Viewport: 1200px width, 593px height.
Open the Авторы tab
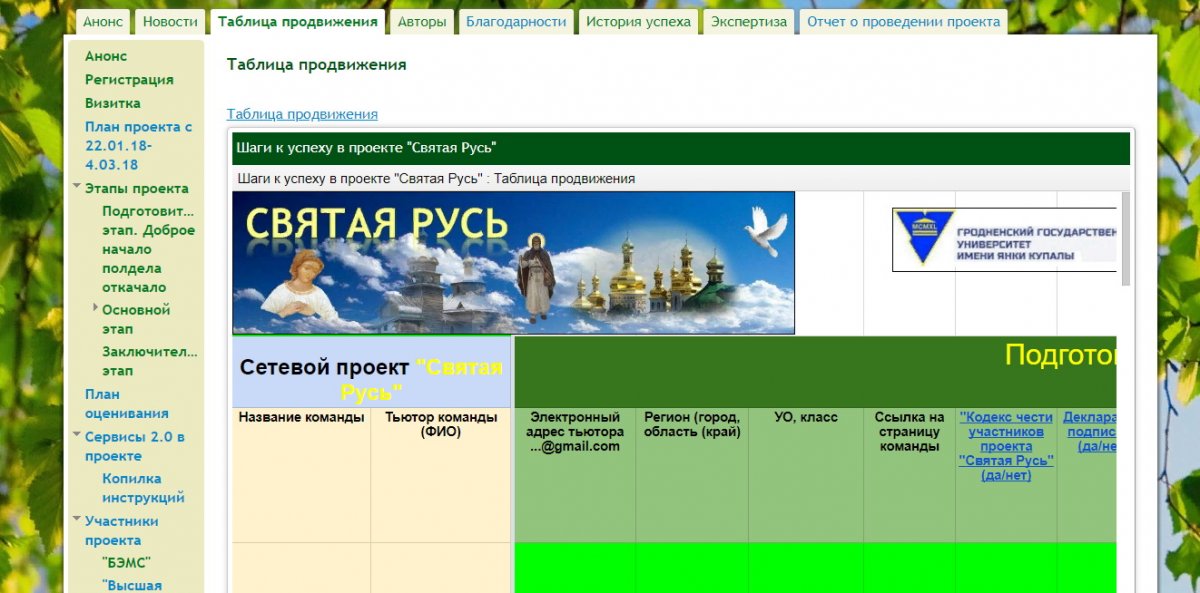tap(421, 22)
